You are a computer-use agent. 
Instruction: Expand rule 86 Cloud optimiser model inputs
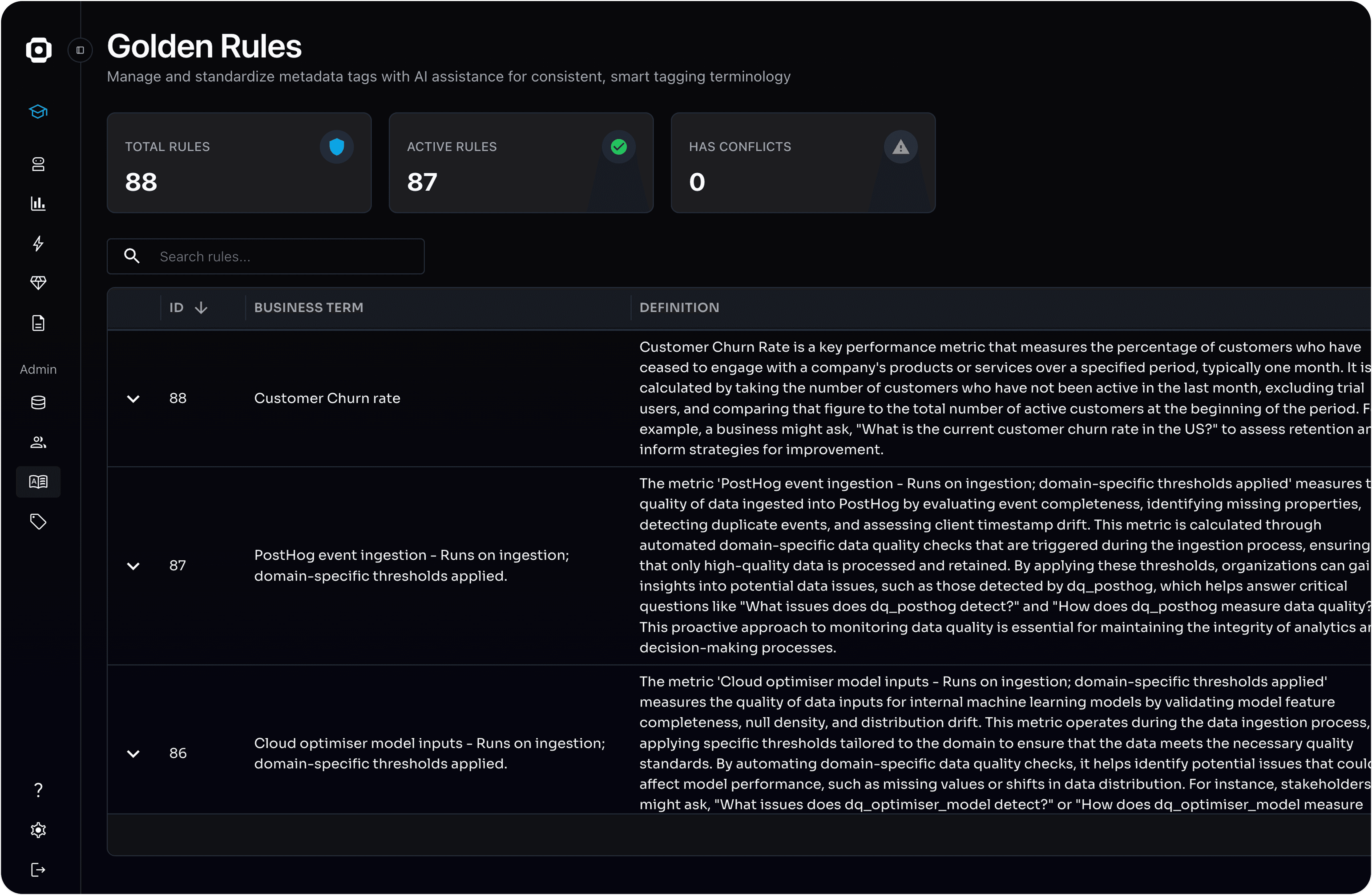pyautogui.click(x=133, y=754)
